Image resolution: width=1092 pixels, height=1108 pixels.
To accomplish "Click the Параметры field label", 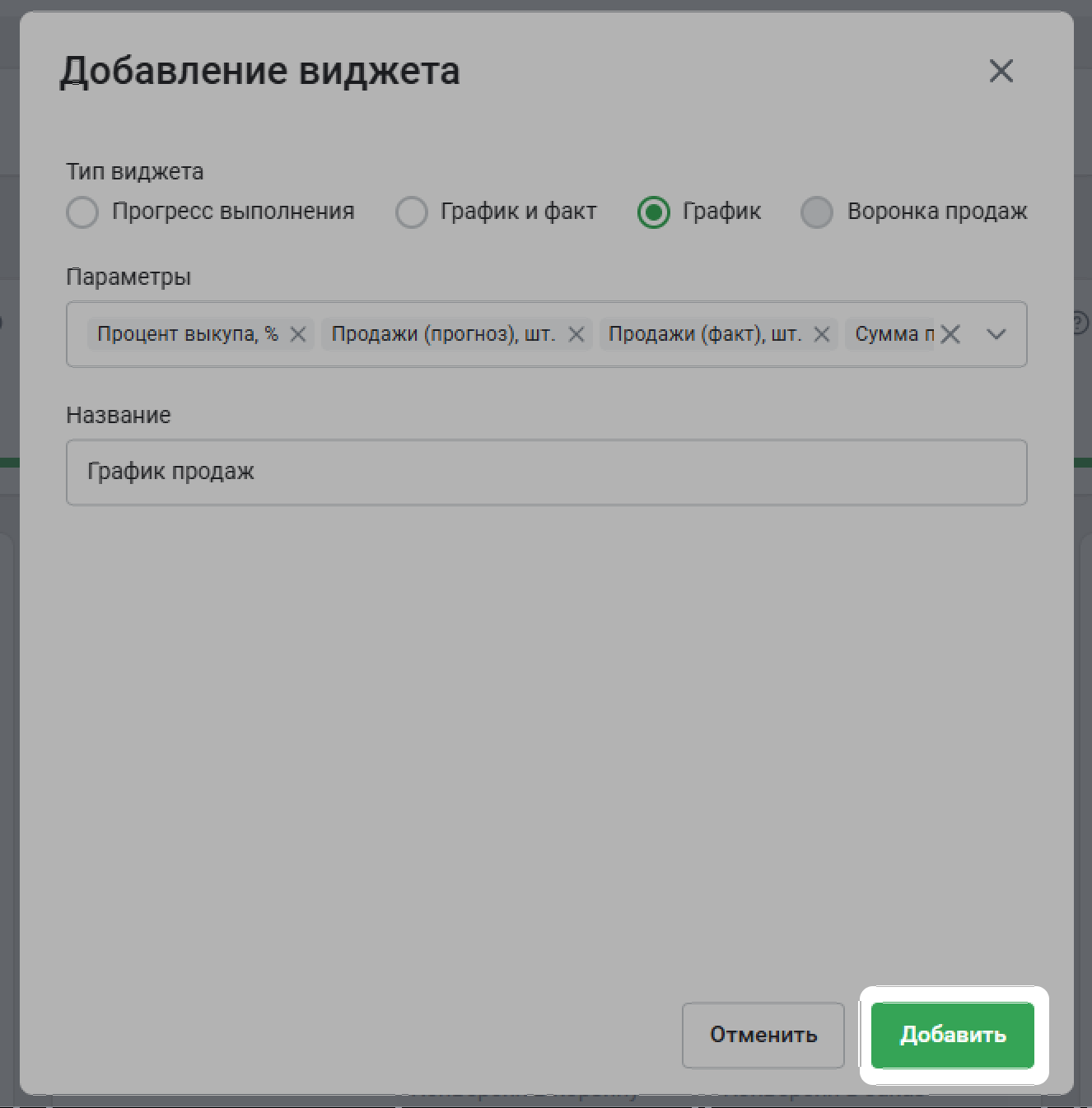I will (x=128, y=277).
